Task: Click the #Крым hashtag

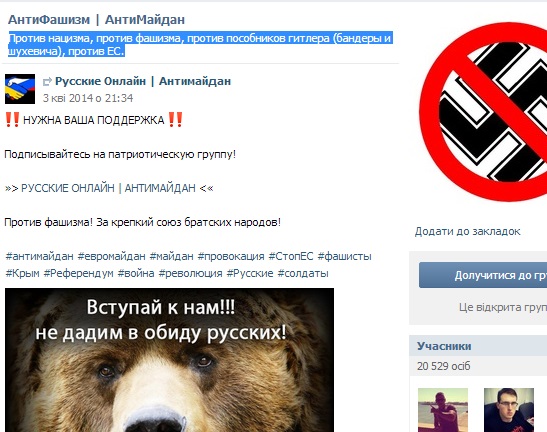Action: (22, 273)
